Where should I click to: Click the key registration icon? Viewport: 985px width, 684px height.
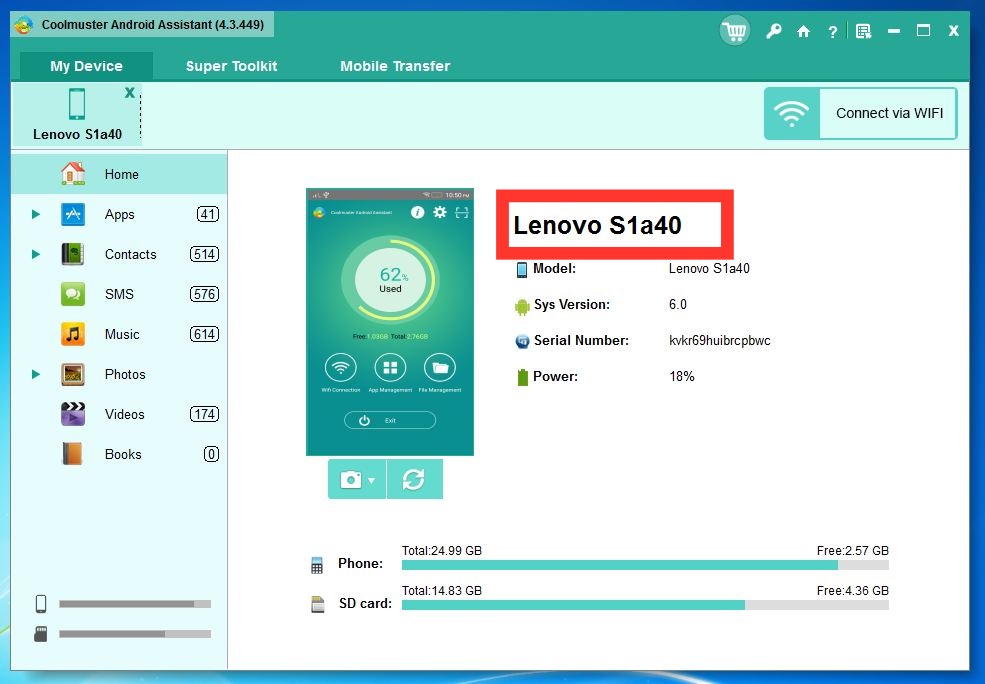coord(773,31)
